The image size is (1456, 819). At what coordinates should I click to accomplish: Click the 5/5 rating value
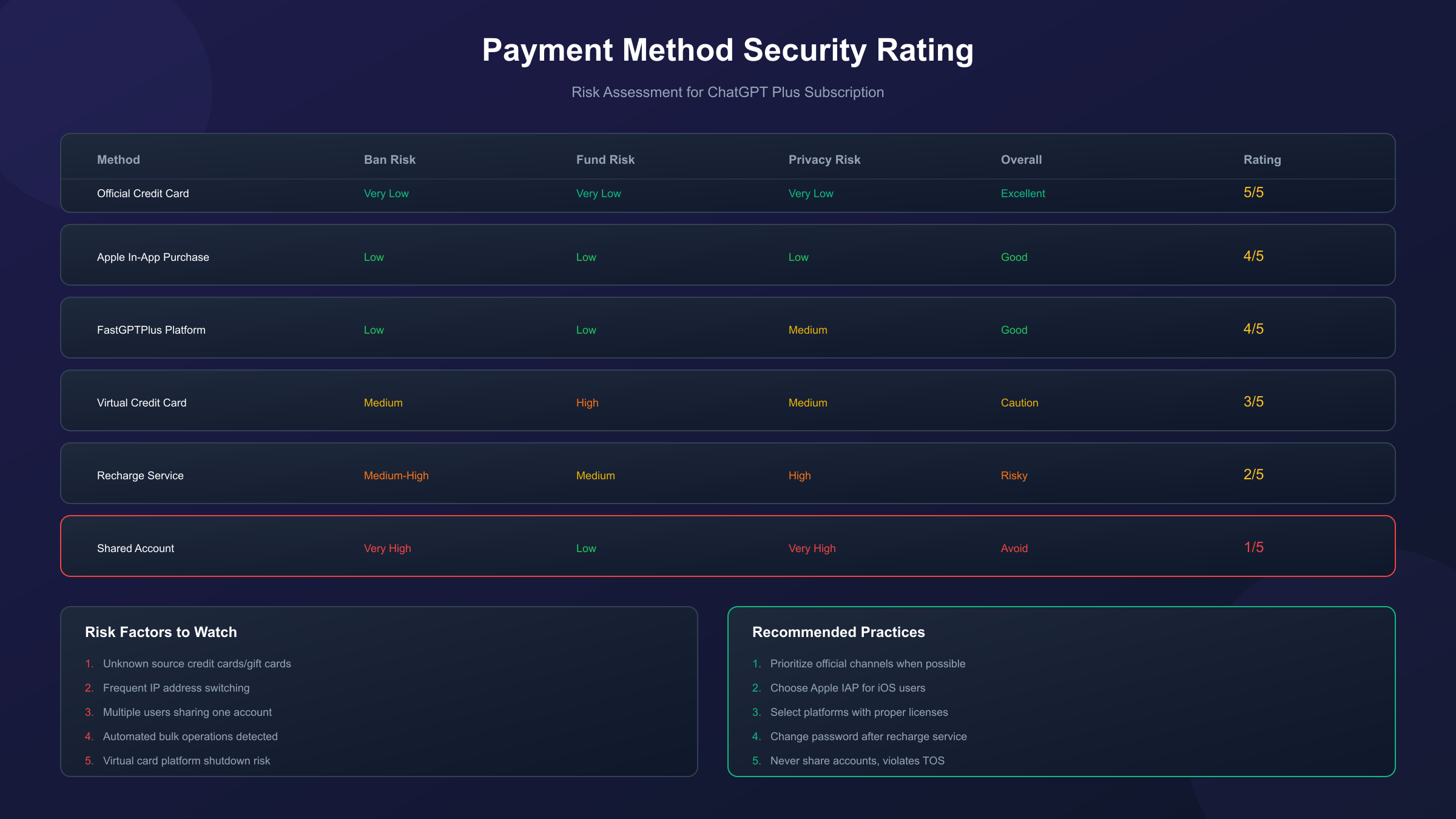[x=1253, y=192]
